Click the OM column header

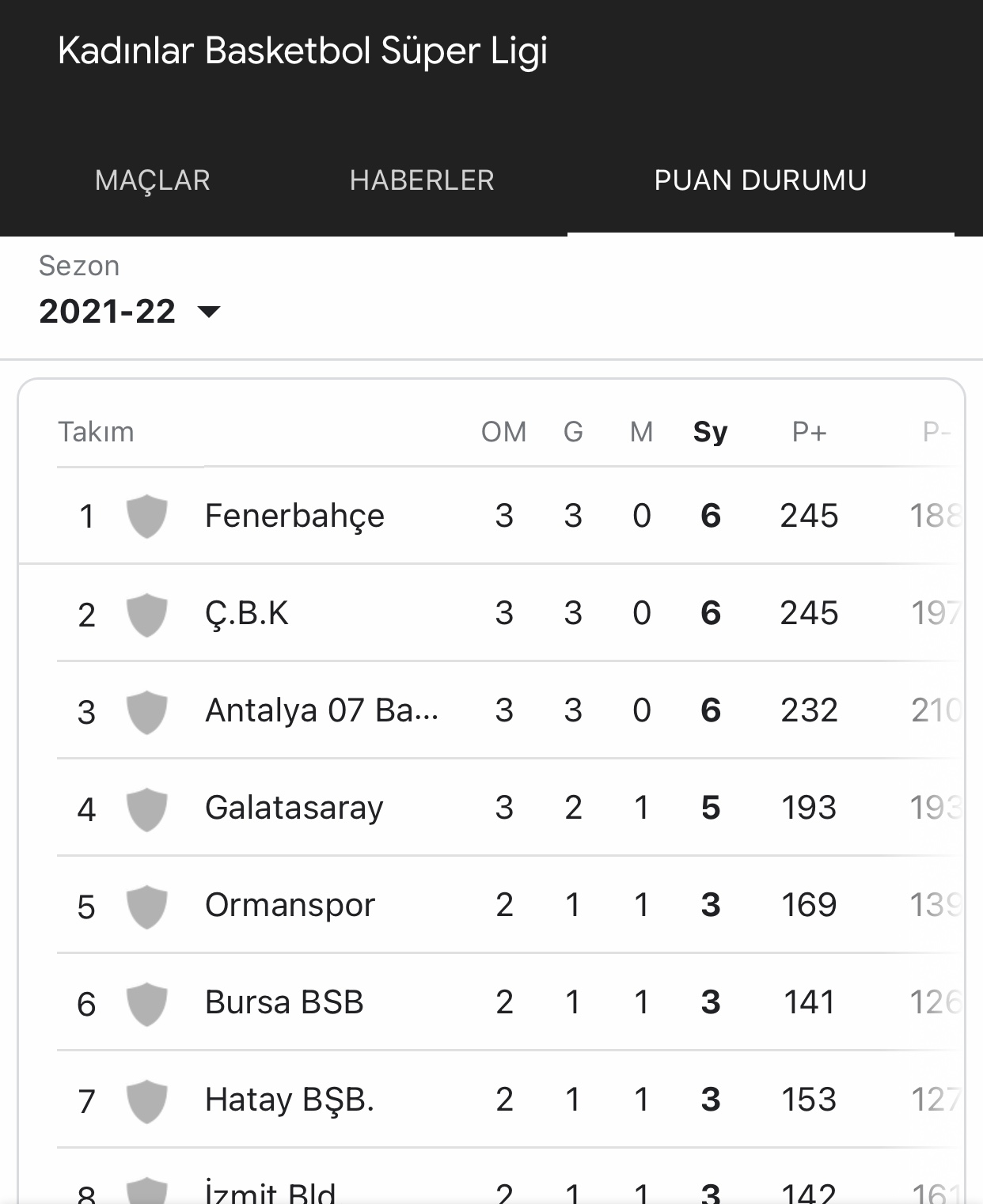(x=504, y=432)
